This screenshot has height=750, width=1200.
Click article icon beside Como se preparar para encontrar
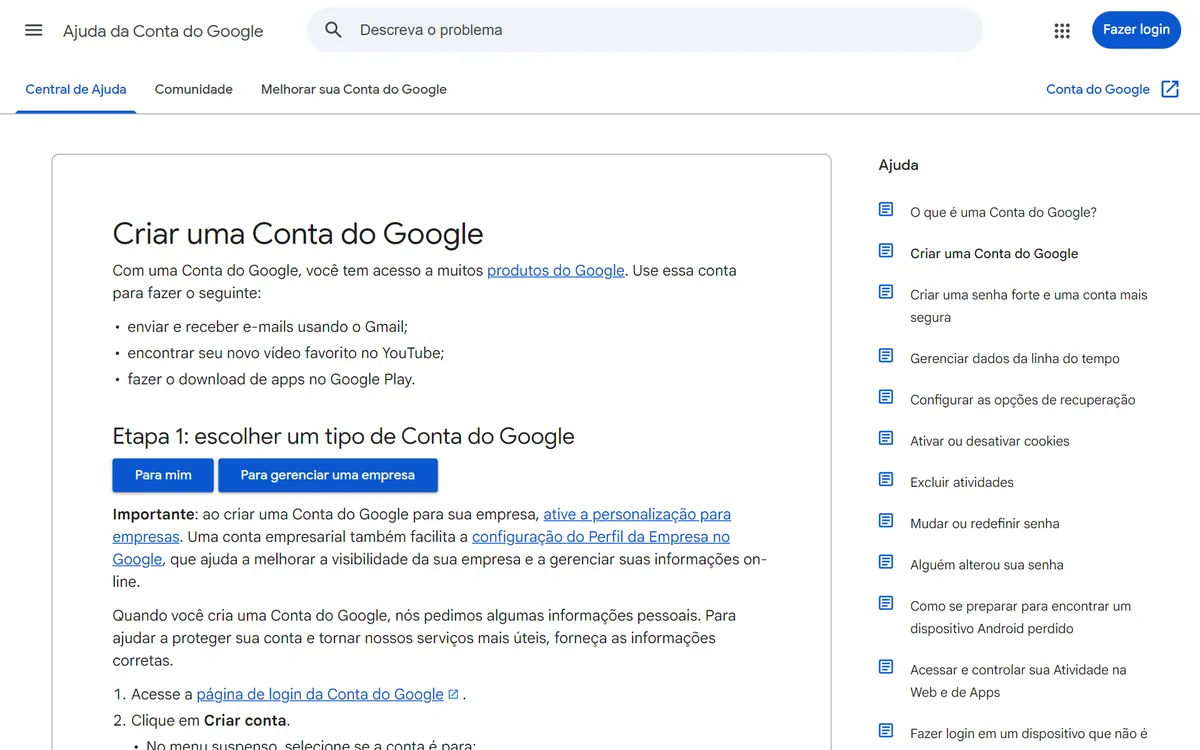[x=886, y=602]
